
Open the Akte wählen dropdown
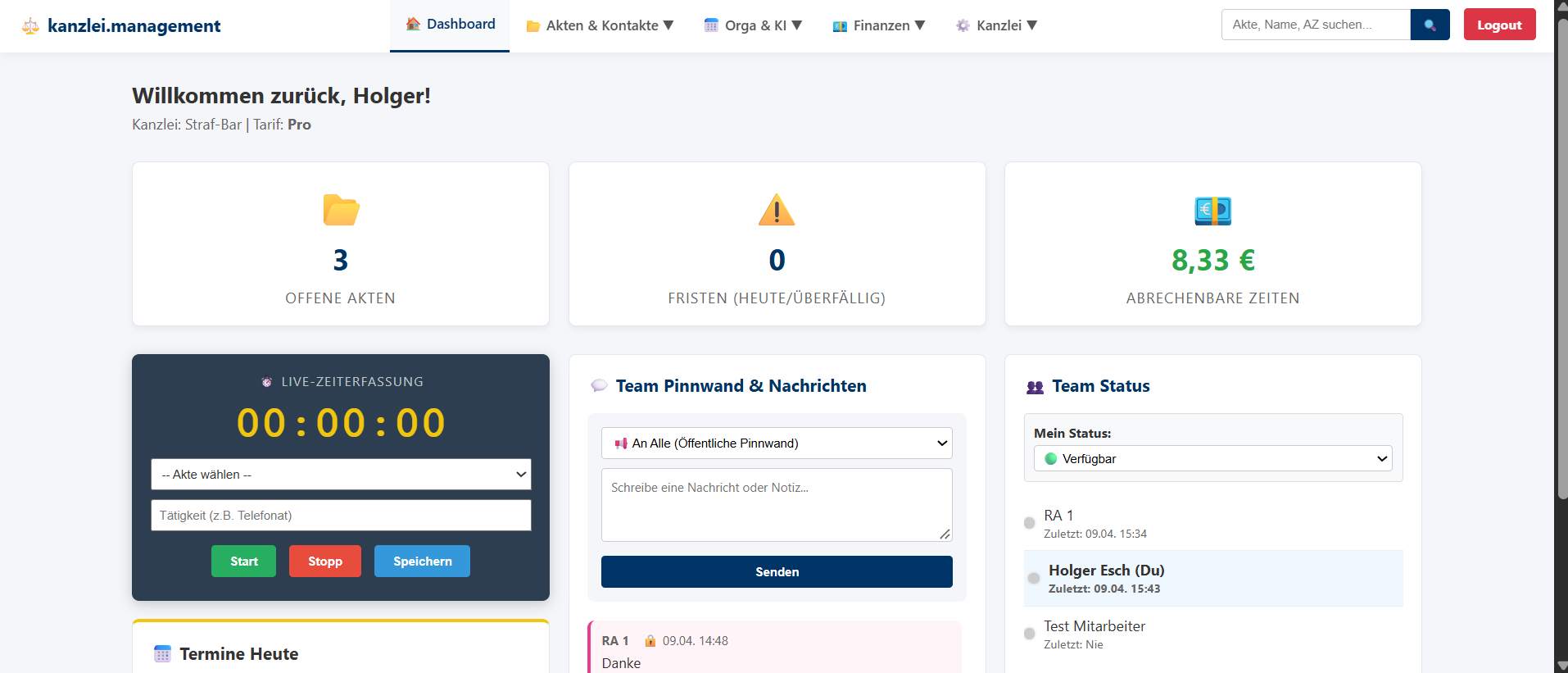pos(341,475)
